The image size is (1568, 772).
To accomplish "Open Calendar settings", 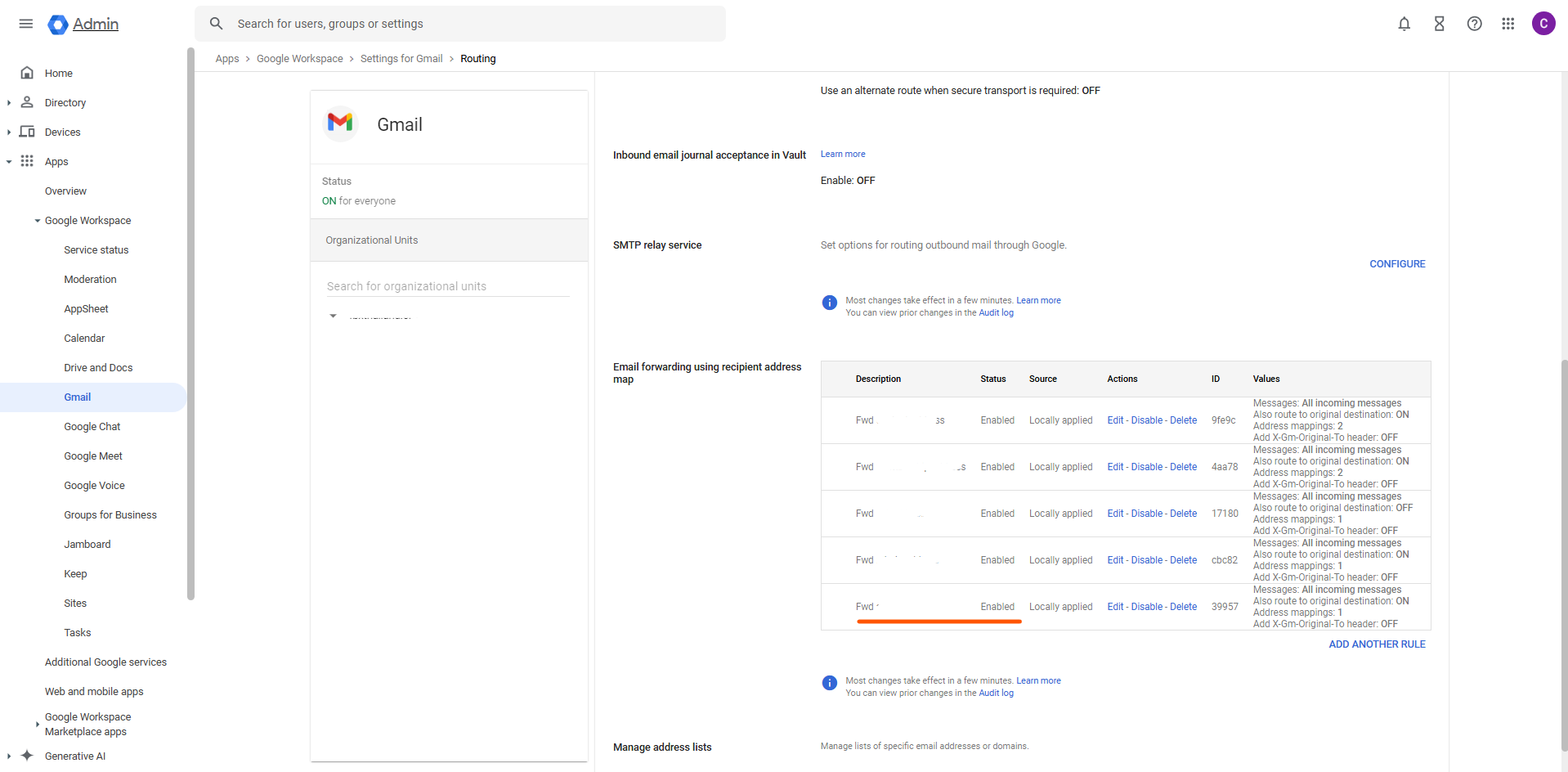I will [x=84, y=338].
